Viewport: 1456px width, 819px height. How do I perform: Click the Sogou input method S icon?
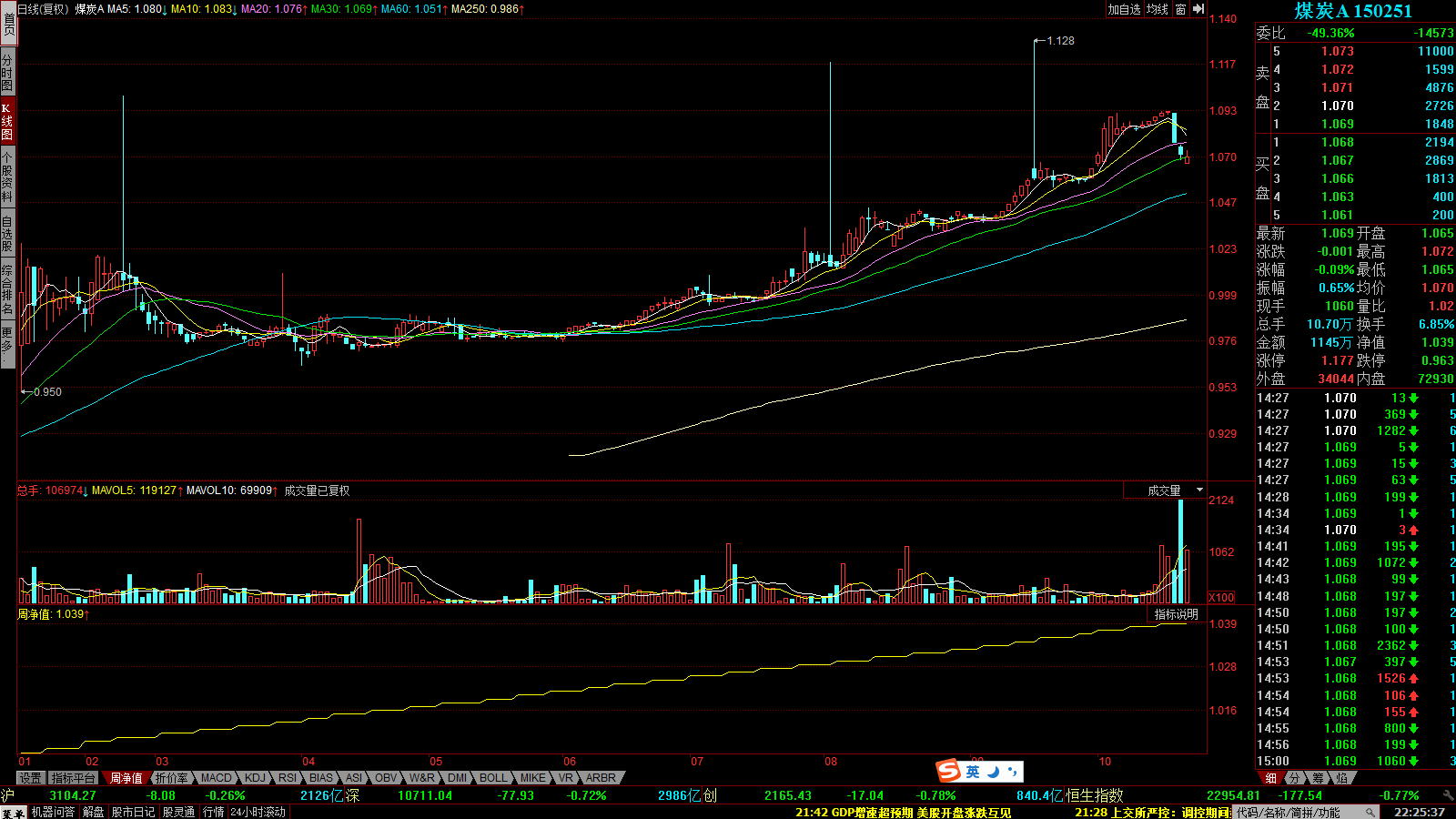[x=949, y=772]
